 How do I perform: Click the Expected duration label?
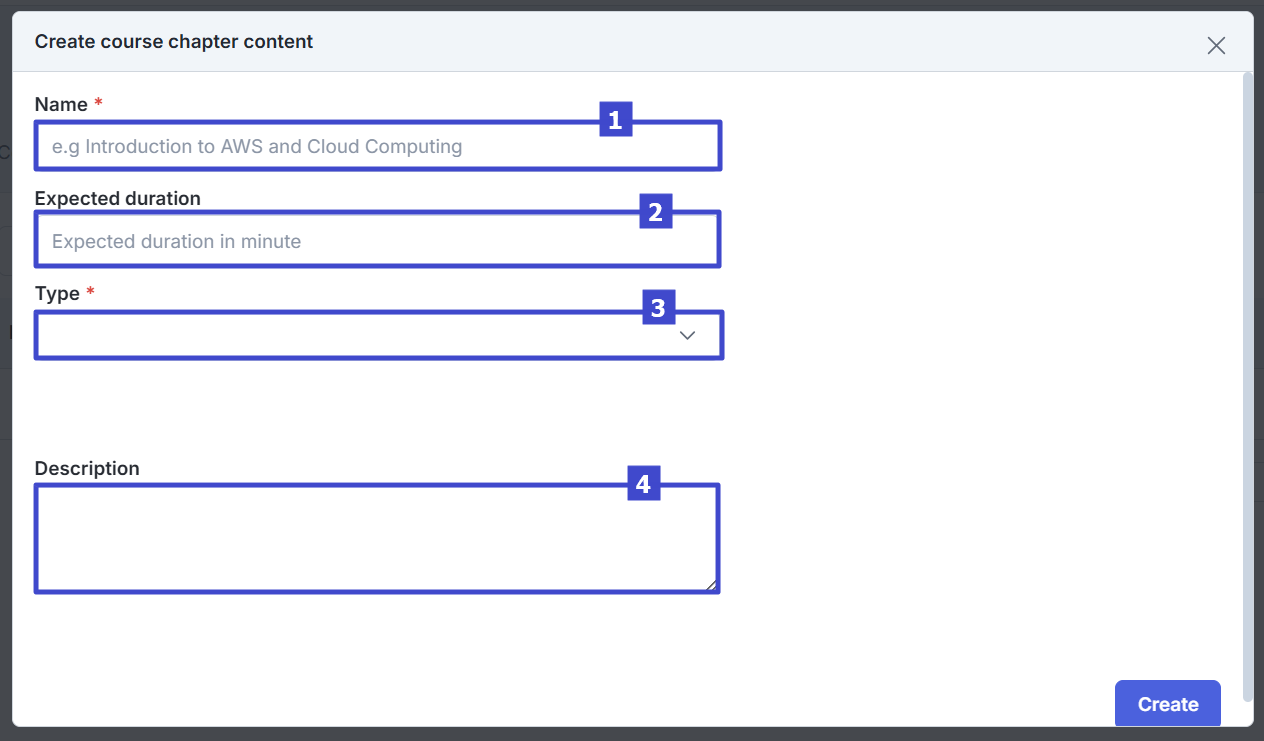(117, 198)
